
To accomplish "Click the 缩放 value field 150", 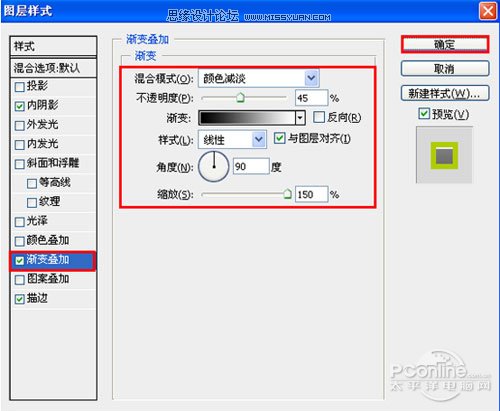I will click(x=311, y=194).
